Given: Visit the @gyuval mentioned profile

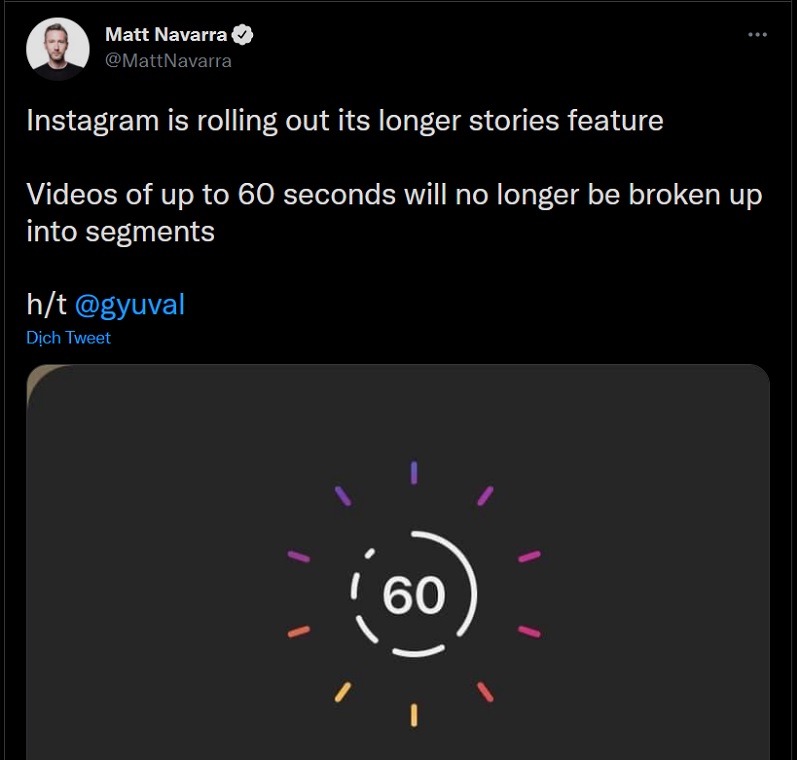Looking at the screenshot, I should click(130, 304).
